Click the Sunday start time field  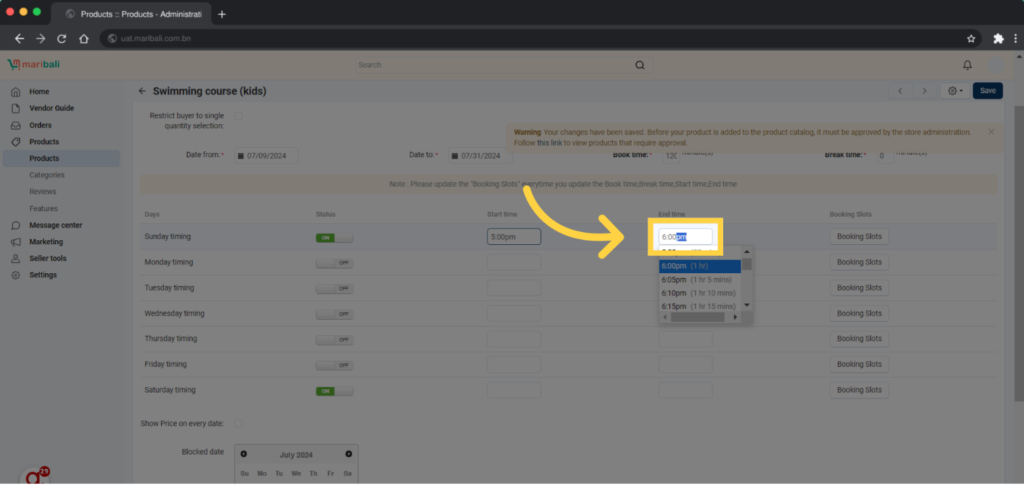coord(513,237)
